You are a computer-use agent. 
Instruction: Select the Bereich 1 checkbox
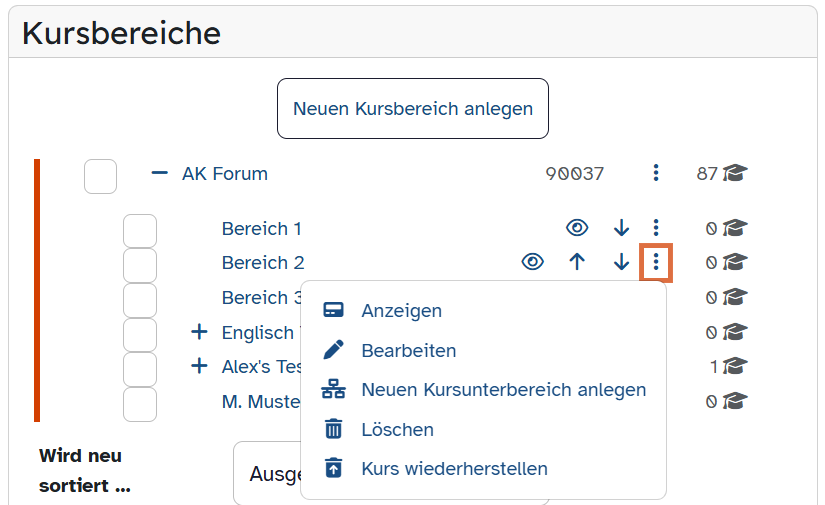140,231
